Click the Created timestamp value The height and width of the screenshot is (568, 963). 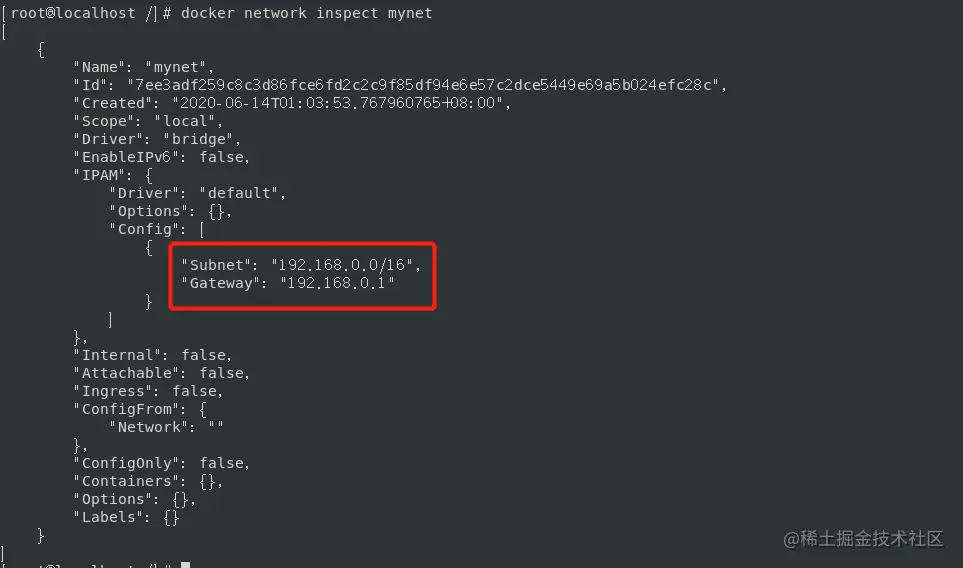coord(341,103)
